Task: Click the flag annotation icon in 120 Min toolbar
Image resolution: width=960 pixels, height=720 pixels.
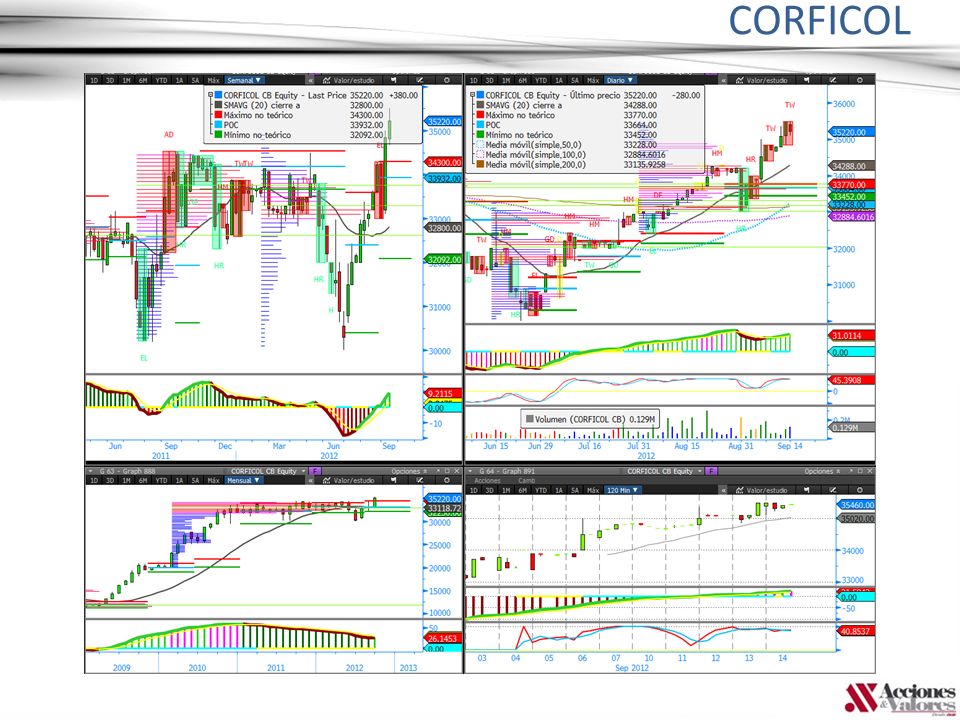Action: coord(806,490)
